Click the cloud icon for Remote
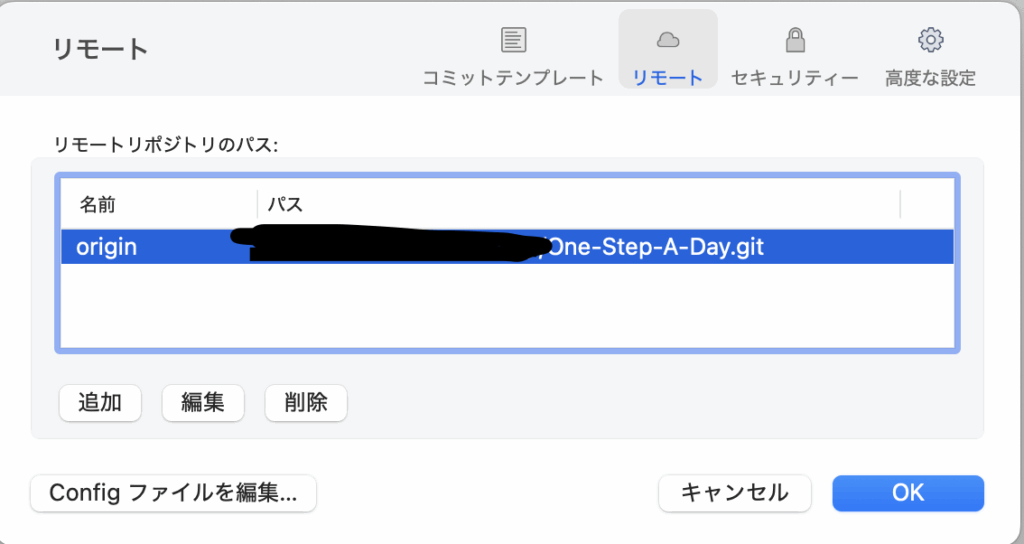Viewport: 1024px width, 544px height. 667,40
